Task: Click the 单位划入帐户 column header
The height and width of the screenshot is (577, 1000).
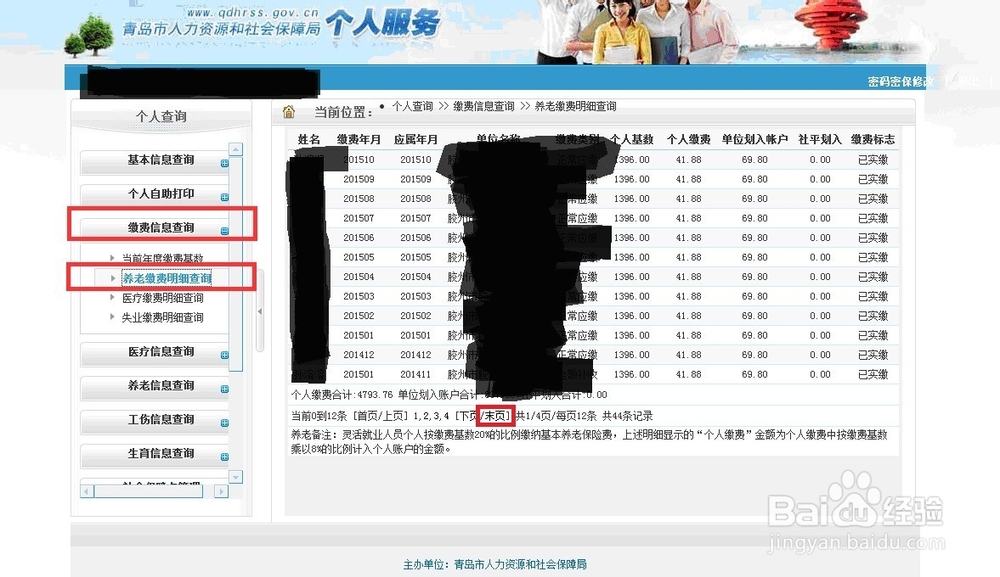Action: [754, 139]
